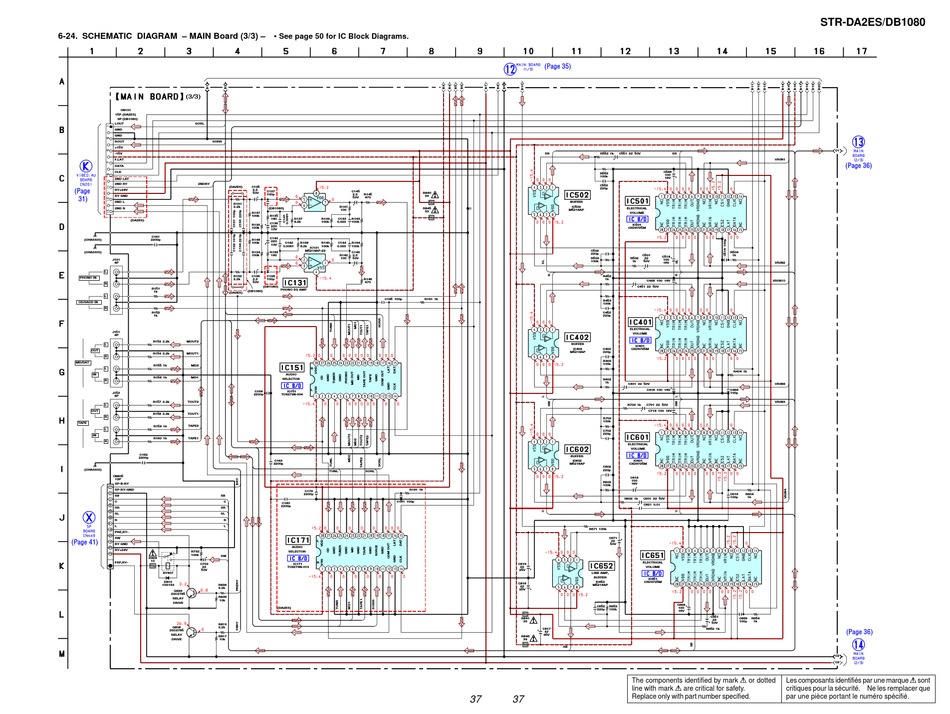The width and height of the screenshot is (950, 714).
Task: Select the "IC171" audio selector label
Action: 298,540
